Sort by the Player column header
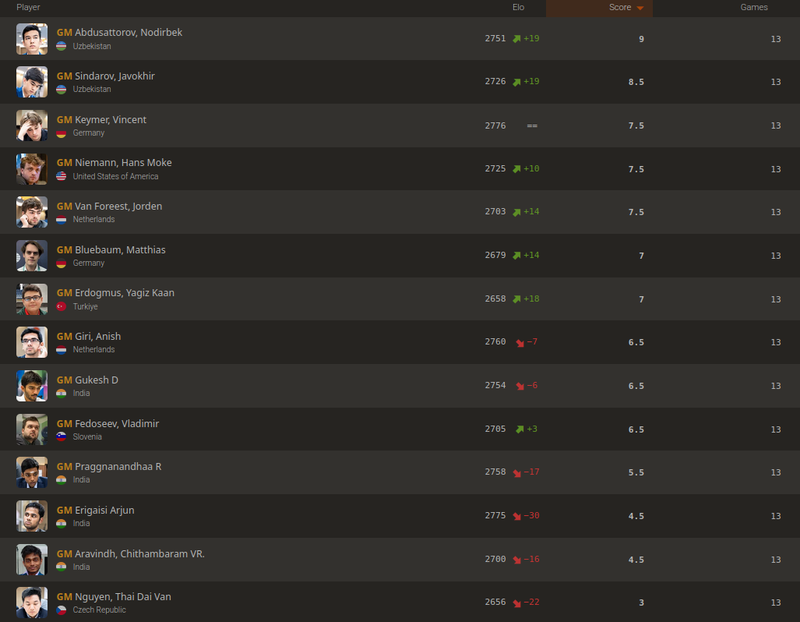Screen dimensions: 800x622 [x=28, y=7]
